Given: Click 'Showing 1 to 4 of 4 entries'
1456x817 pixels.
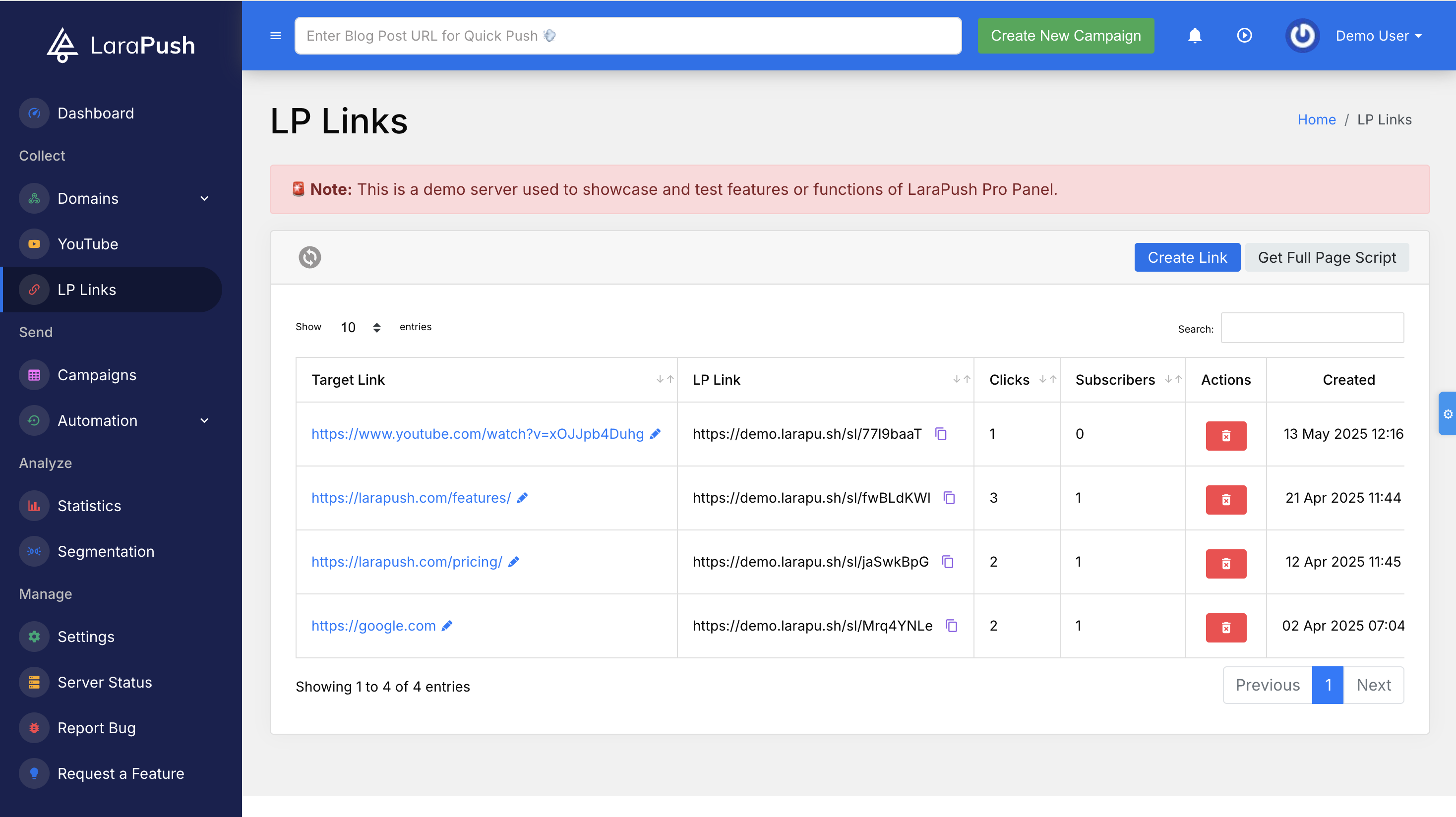Looking at the screenshot, I should 383,687.
